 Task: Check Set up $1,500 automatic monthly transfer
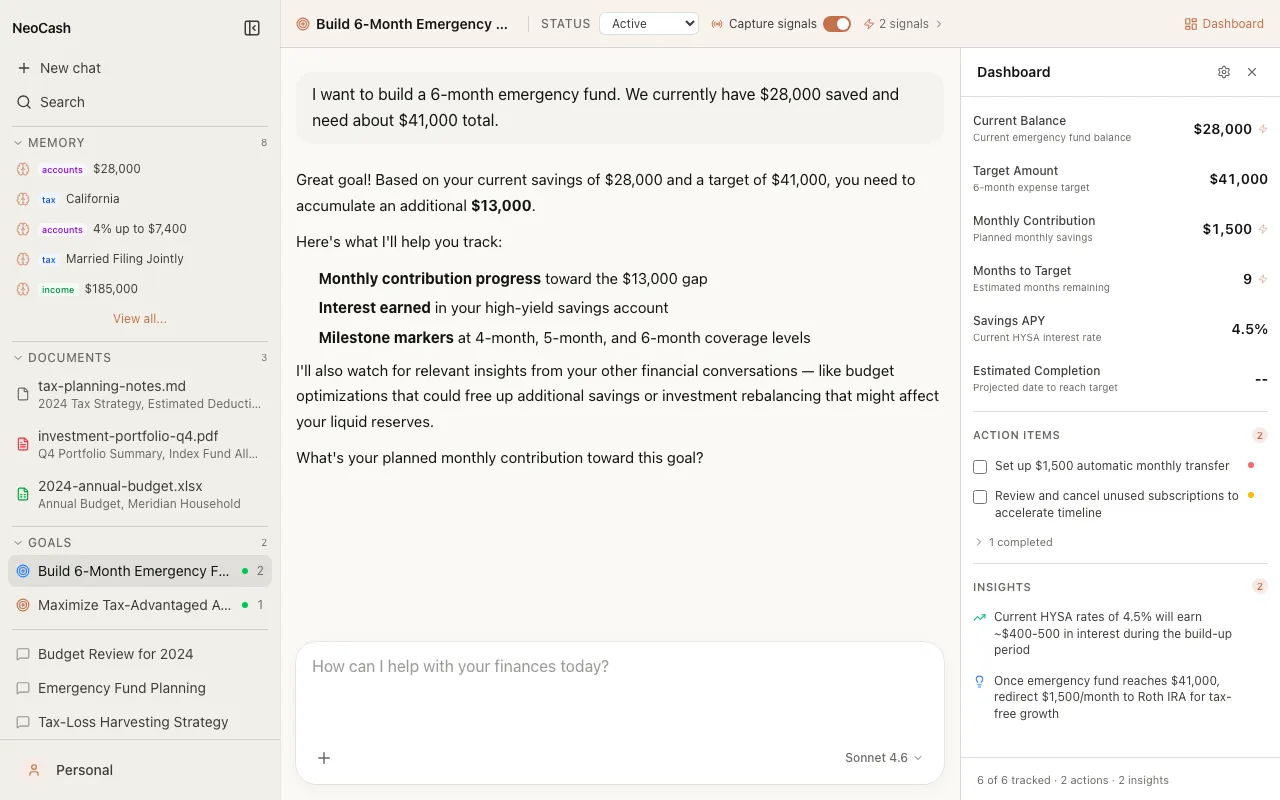click(980, 467)
